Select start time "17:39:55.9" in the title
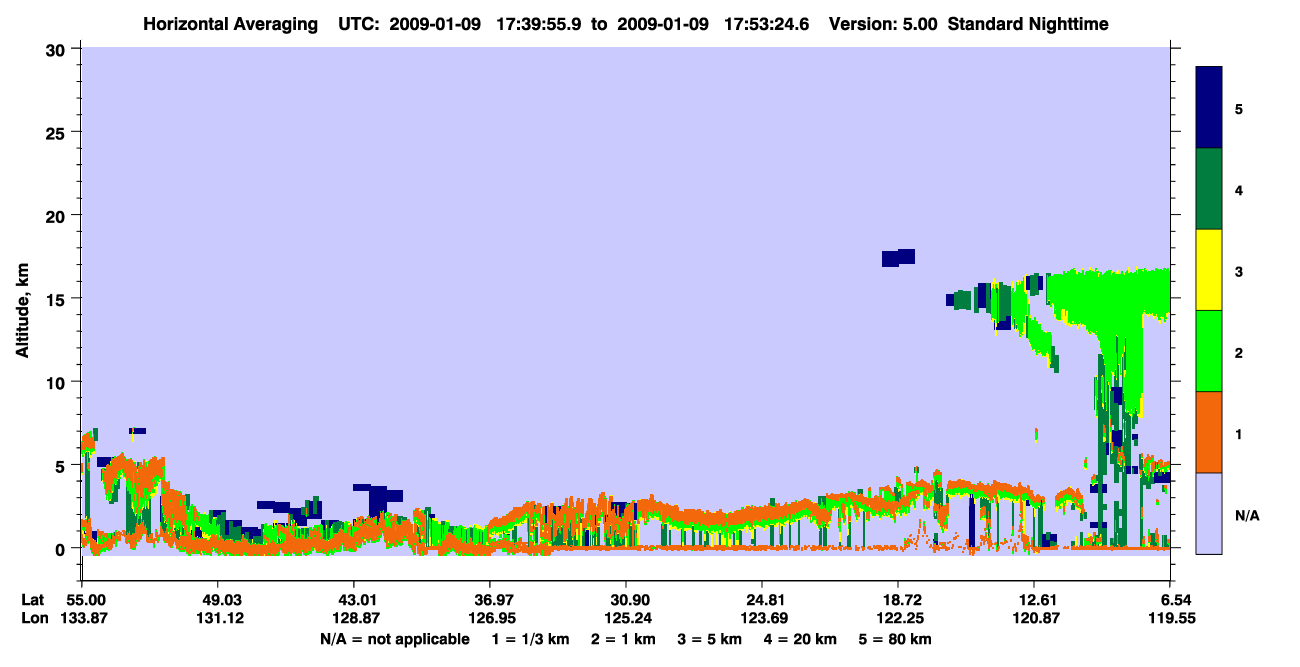The image size is (1300, 667). click(x=540, y=23)
